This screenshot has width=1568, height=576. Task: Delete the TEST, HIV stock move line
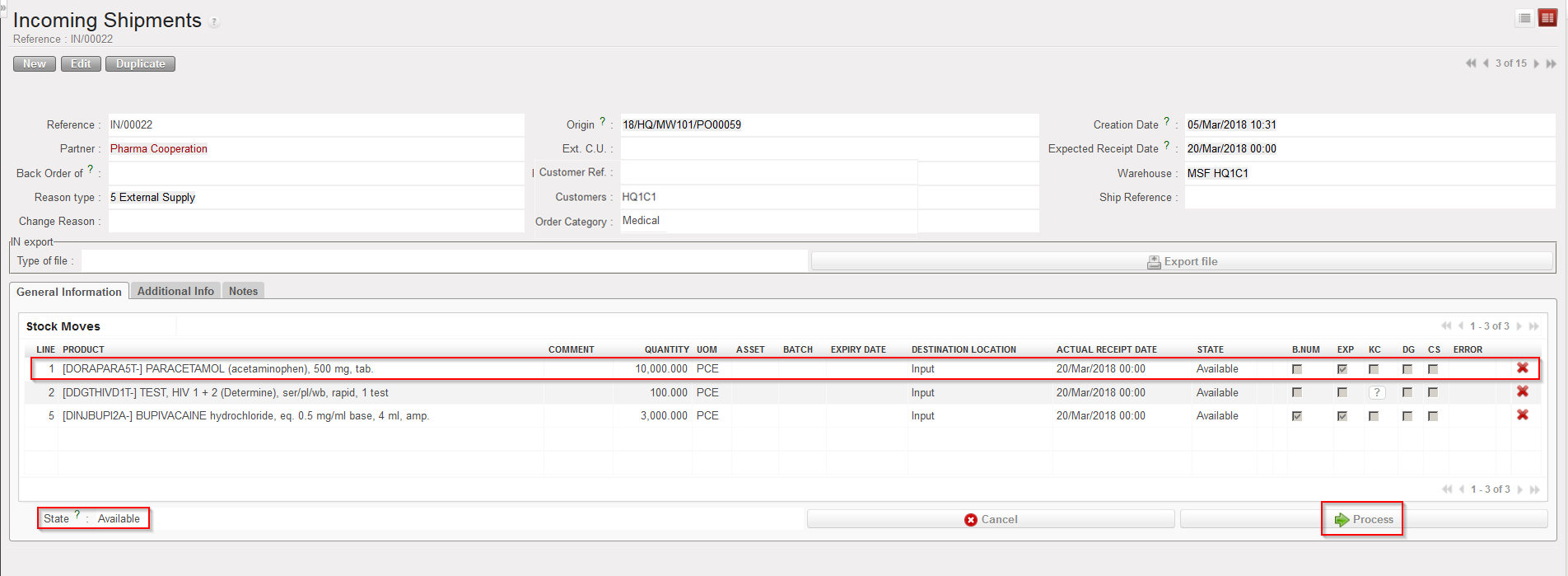click(1523, 392)
